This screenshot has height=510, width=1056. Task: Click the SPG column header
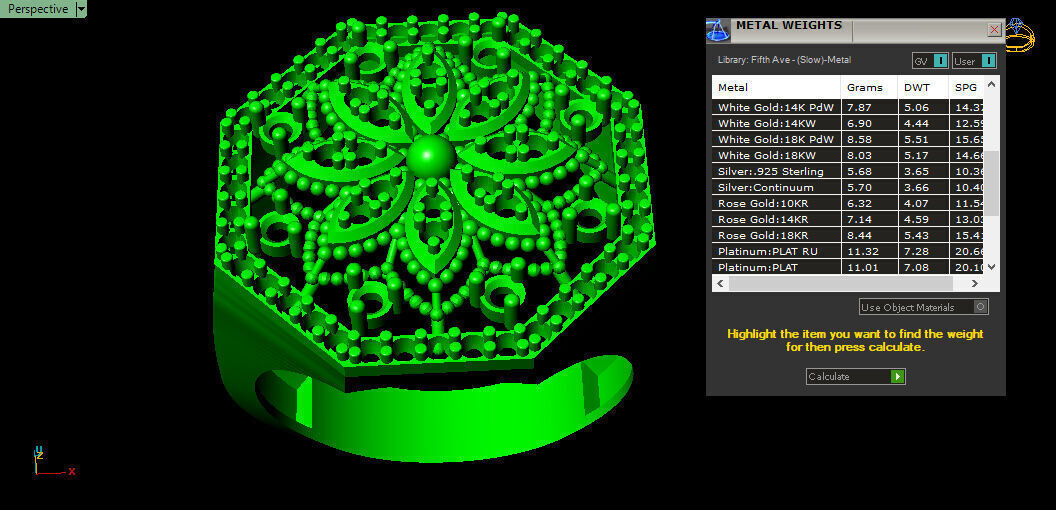966,88
